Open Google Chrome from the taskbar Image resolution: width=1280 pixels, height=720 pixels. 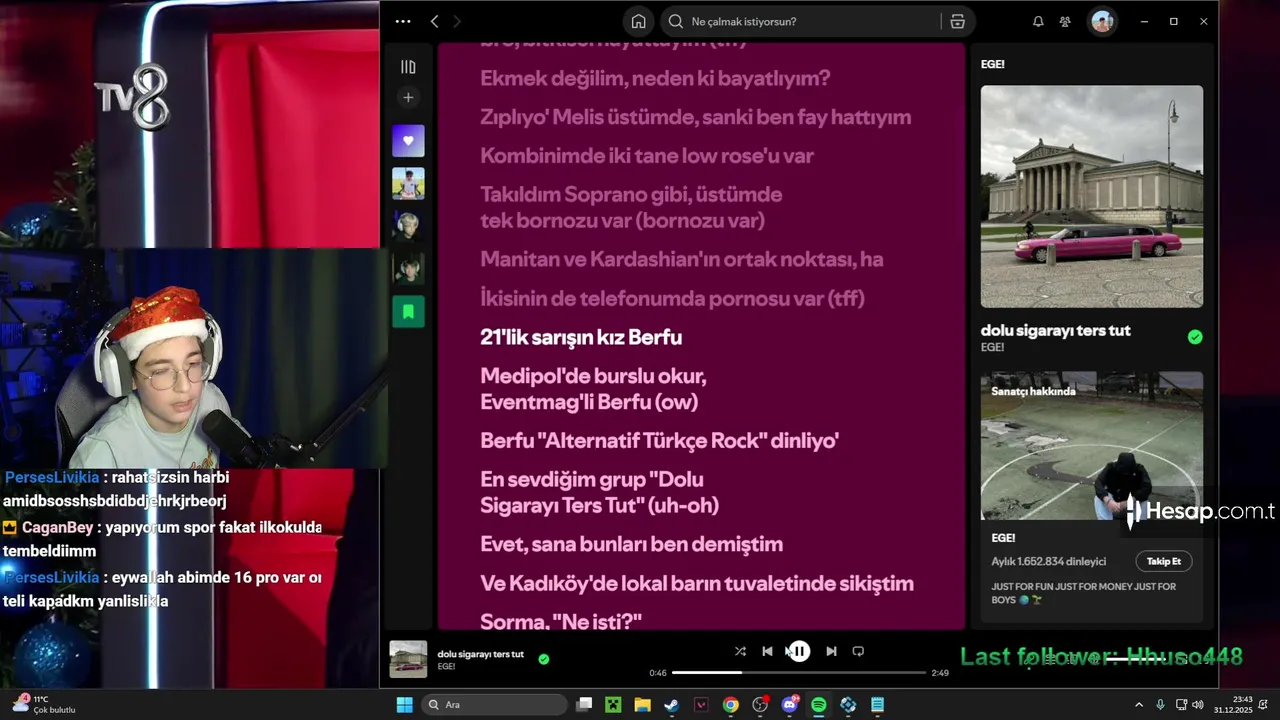click(x=731, y=705)
